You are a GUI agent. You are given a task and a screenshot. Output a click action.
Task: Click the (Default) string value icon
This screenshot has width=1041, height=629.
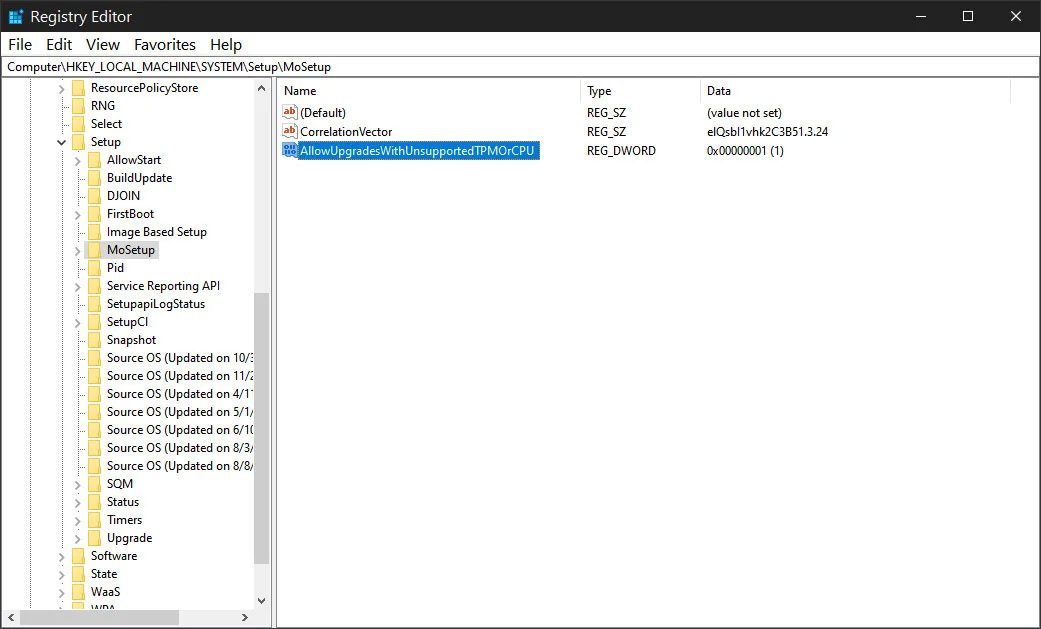(290, 113)
